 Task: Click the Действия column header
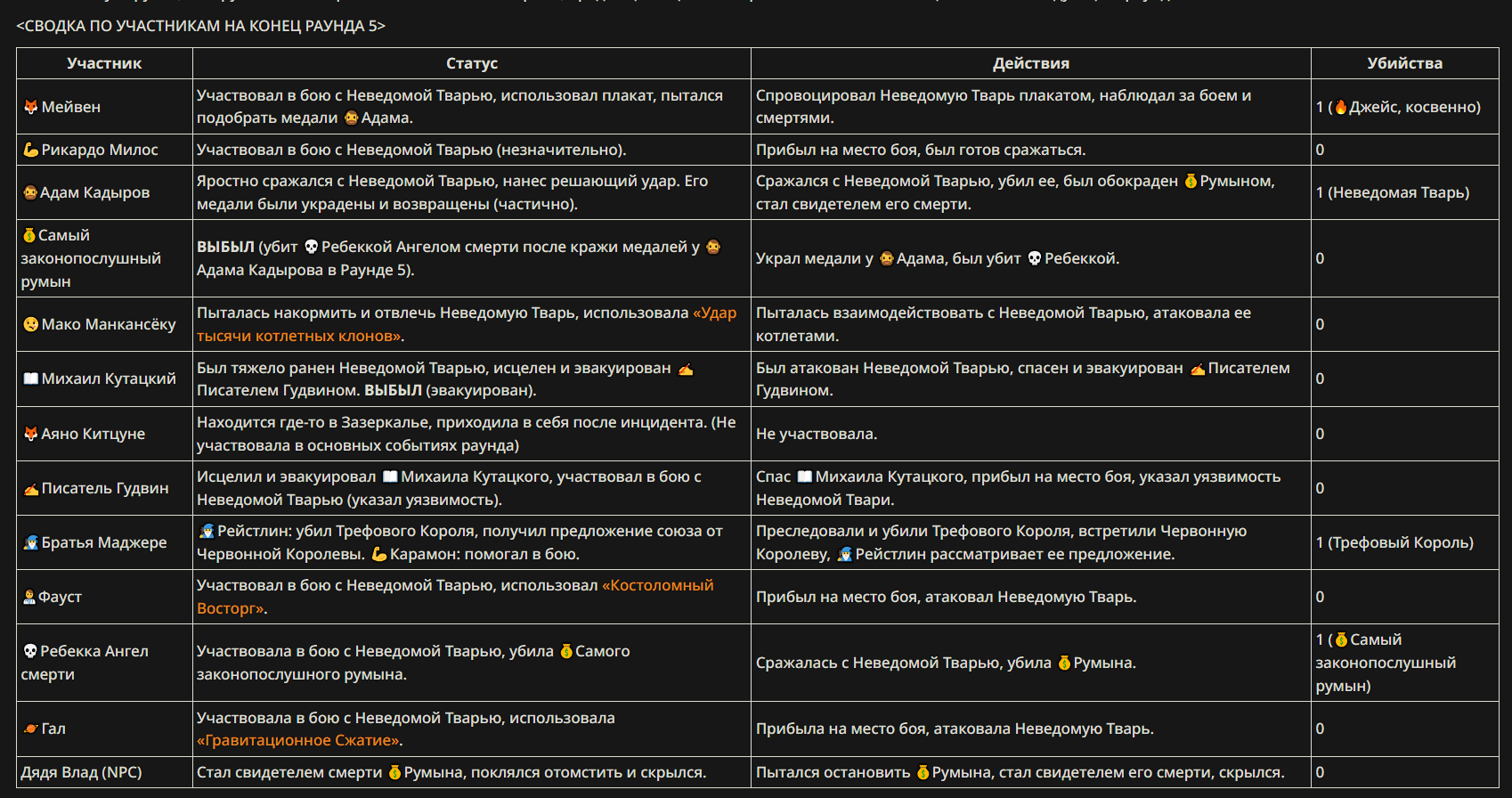tap(1031, 63)
